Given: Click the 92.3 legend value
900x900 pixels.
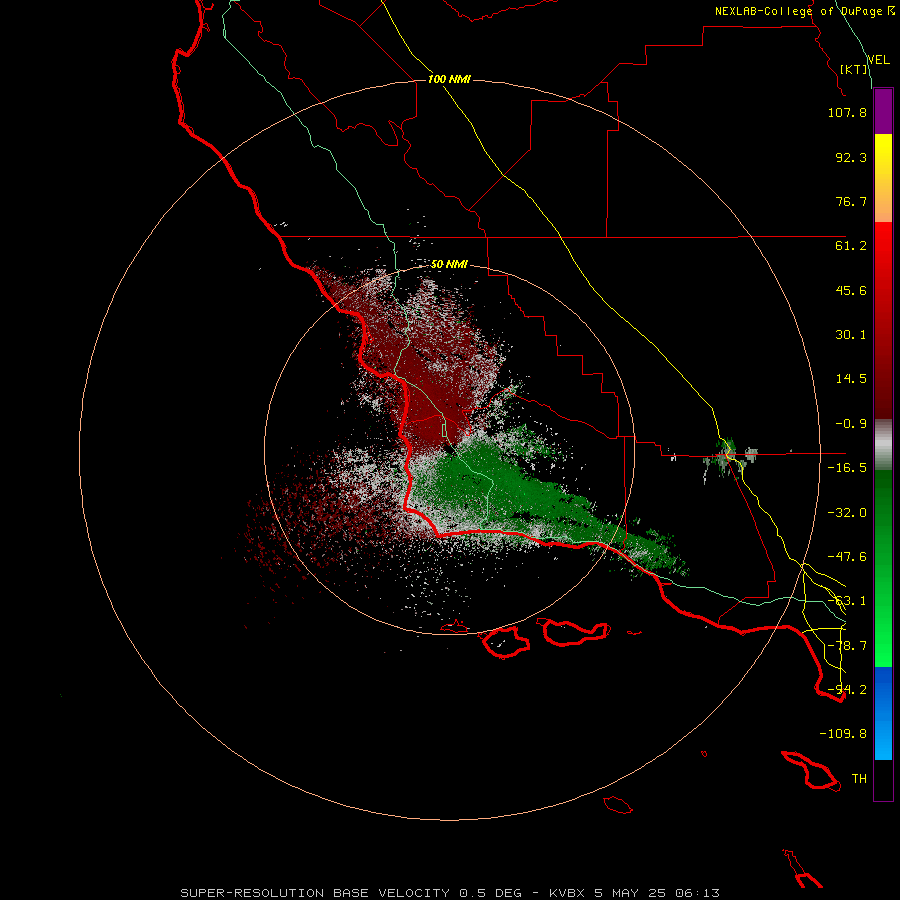Looking at the screenshot, I should [851, 157].
